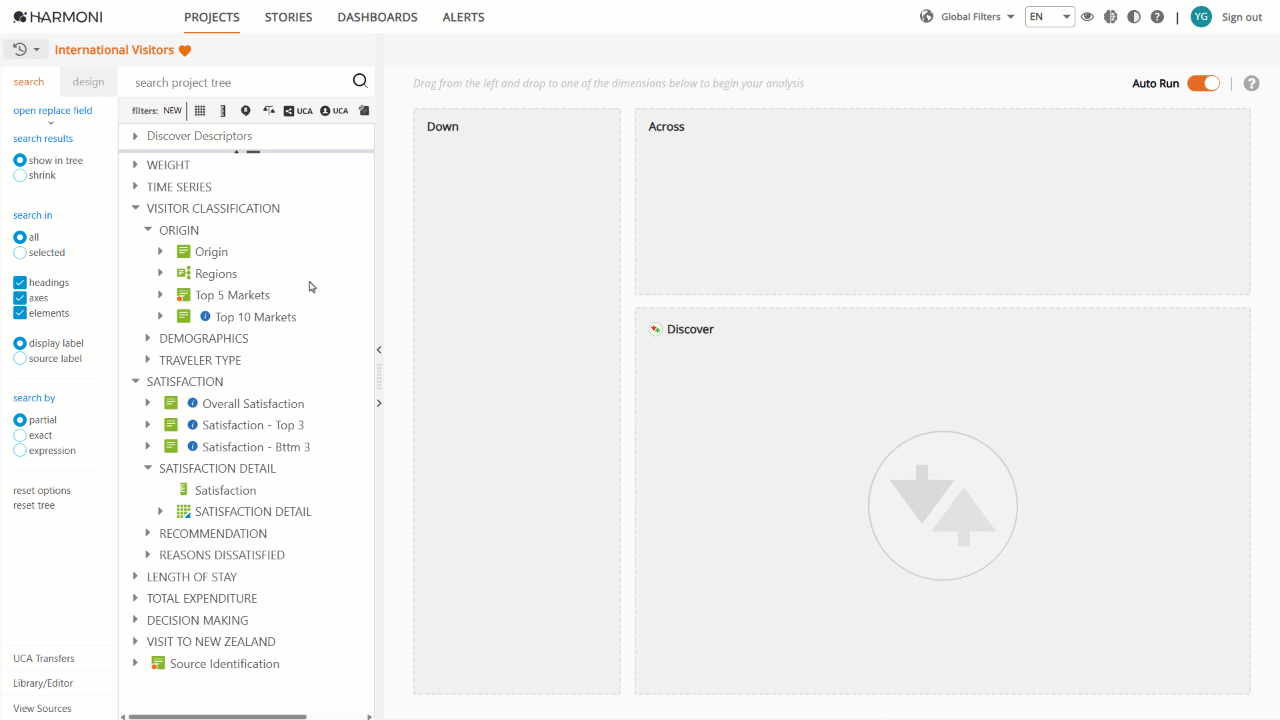Click the favorite heart next to International Visitors

(x=185, y=50)
